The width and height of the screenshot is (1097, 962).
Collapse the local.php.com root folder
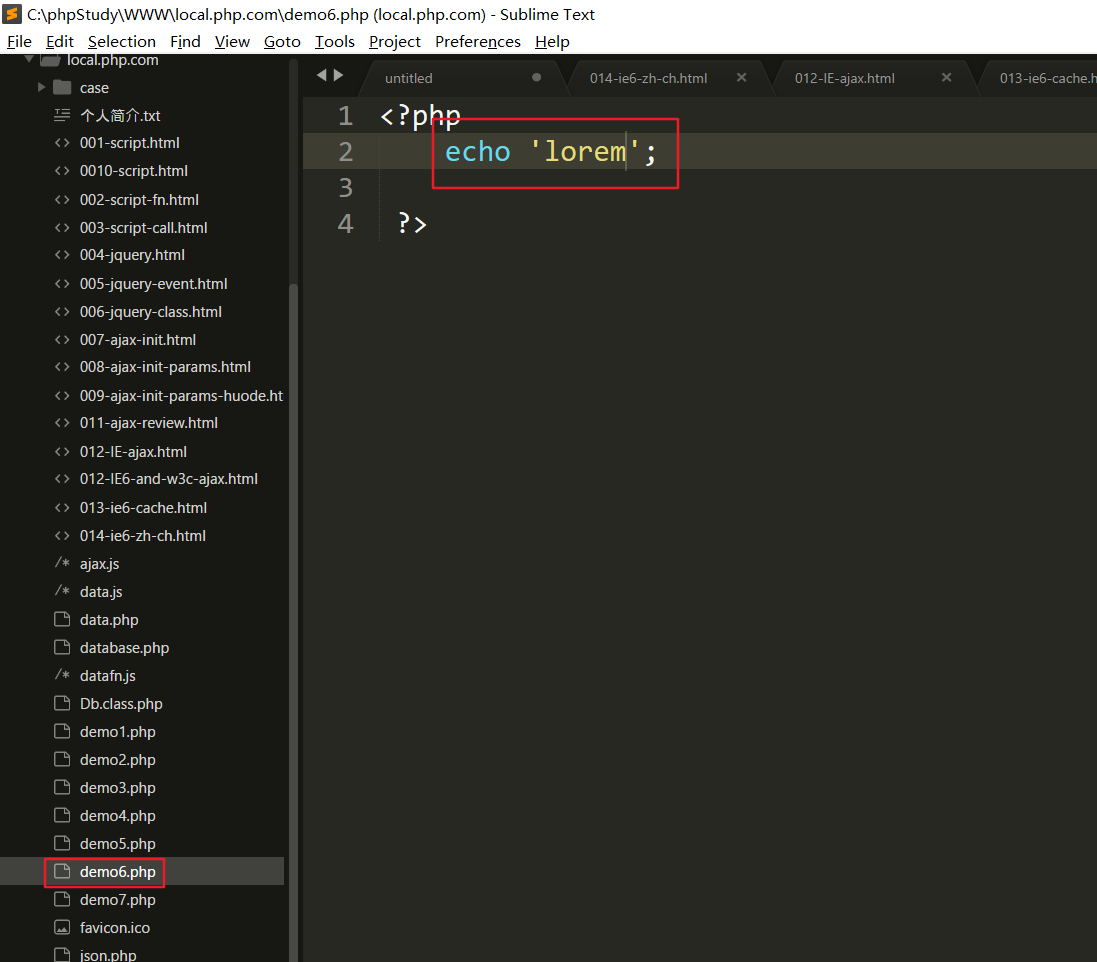pos(29,61)
